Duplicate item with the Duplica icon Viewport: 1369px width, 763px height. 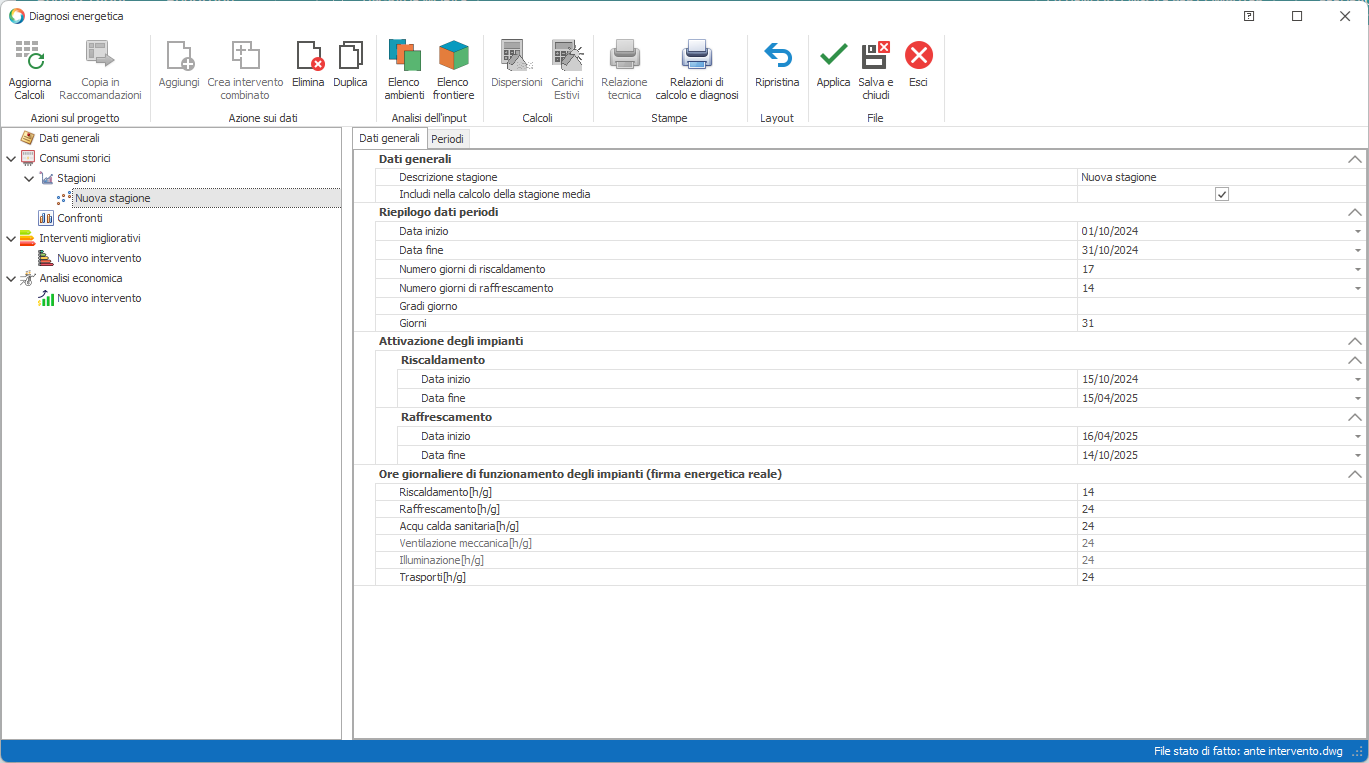click(x=350, y=56)
